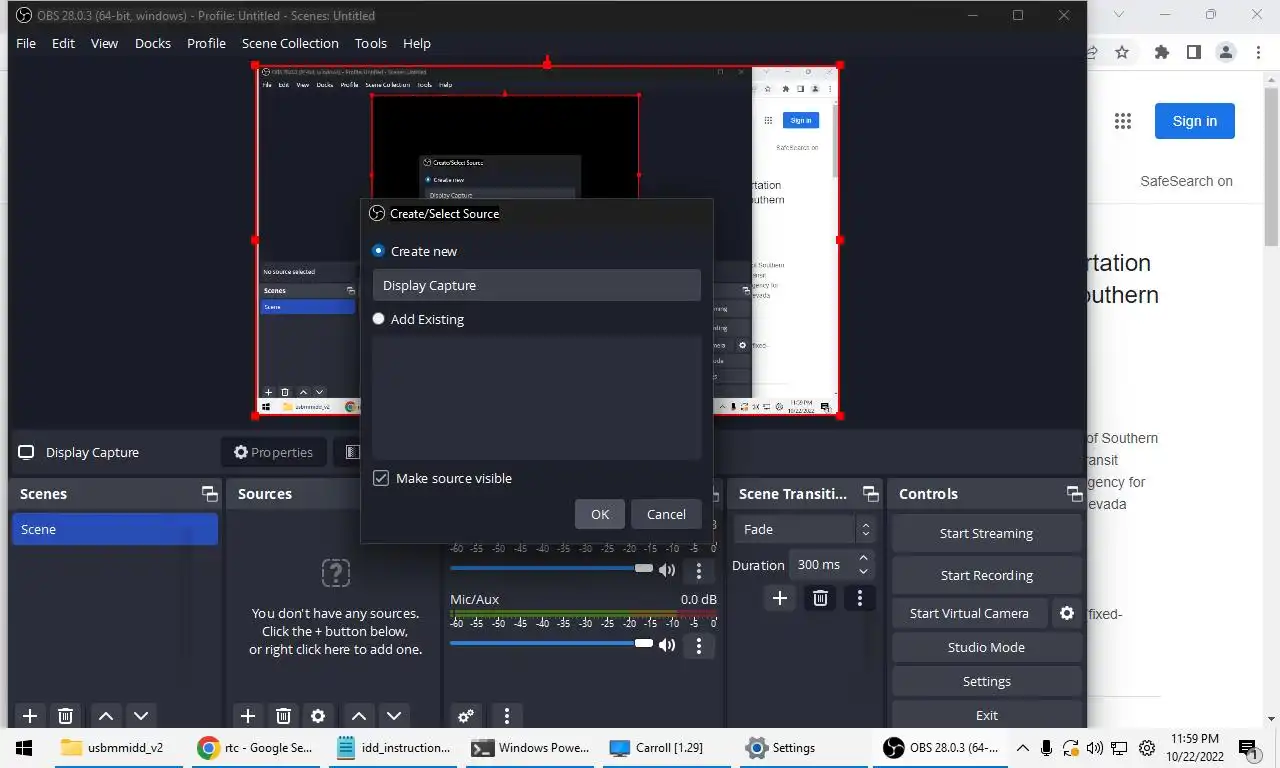
Task: Open the Mic/Aux options three-dot menu
Action: pos(699,646)
